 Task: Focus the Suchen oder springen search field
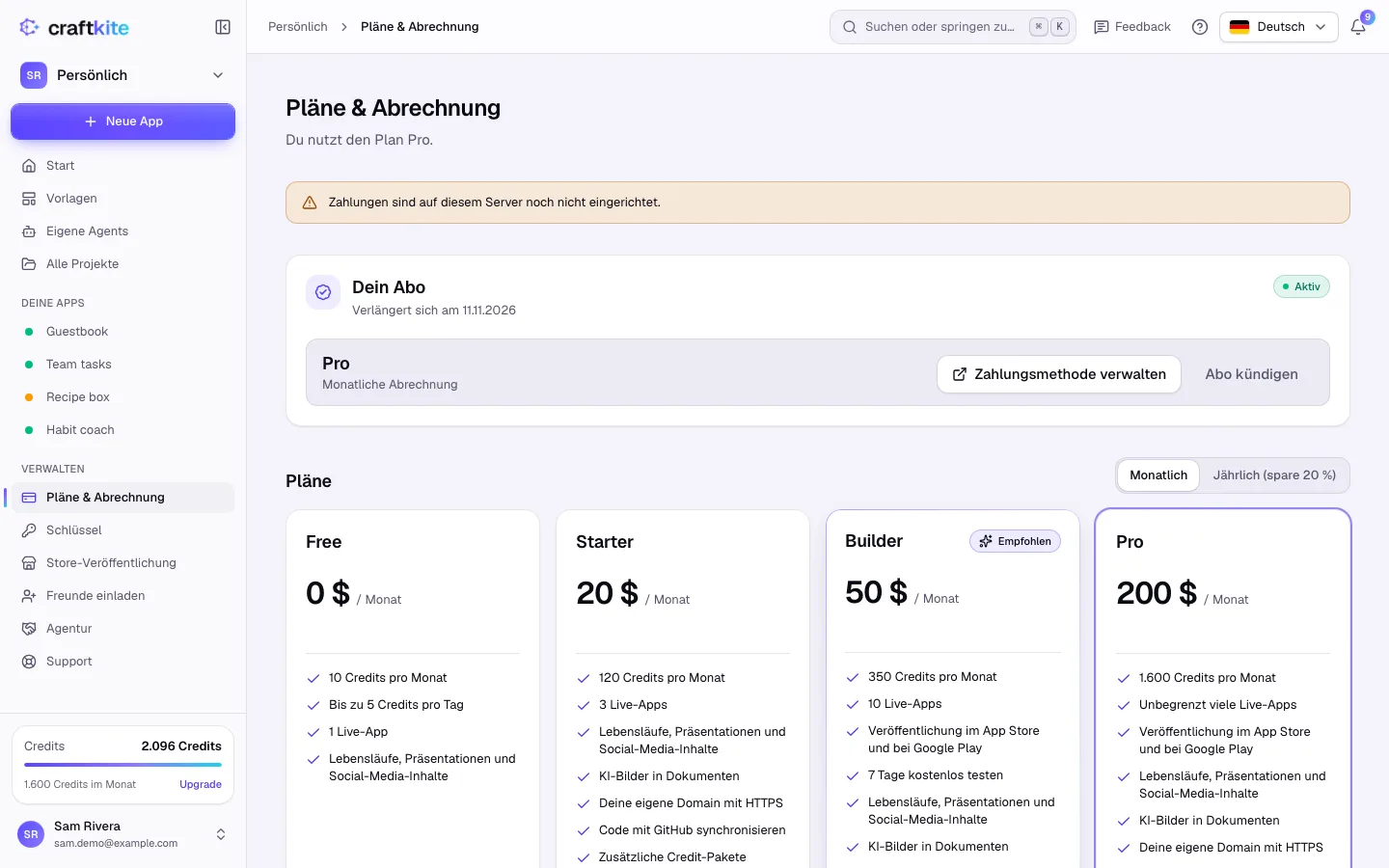(953, 27)
